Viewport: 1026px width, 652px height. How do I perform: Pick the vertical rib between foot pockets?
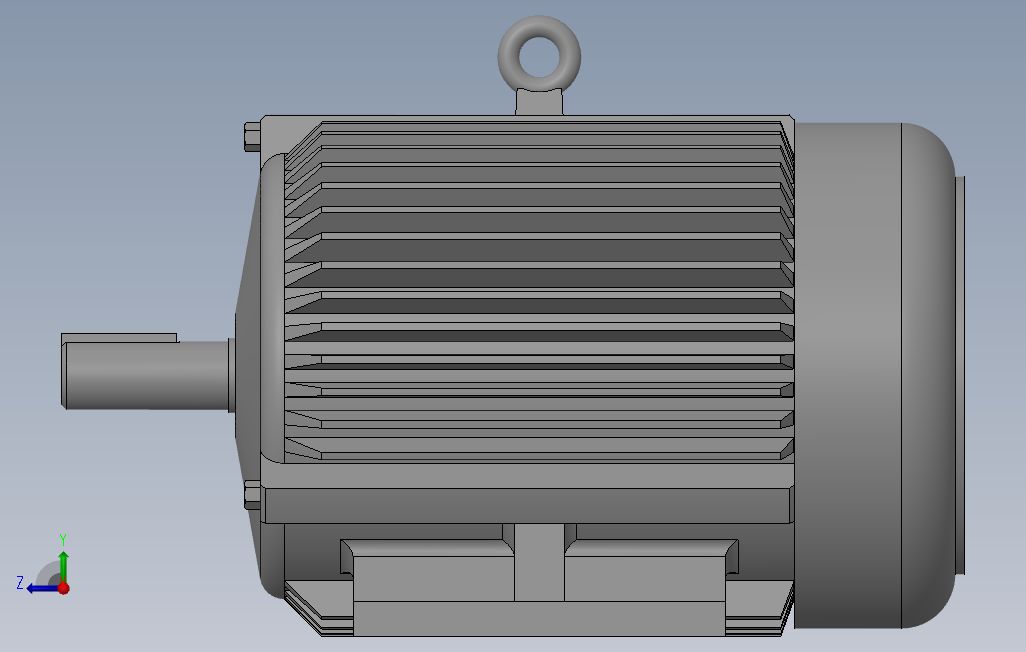539,562
